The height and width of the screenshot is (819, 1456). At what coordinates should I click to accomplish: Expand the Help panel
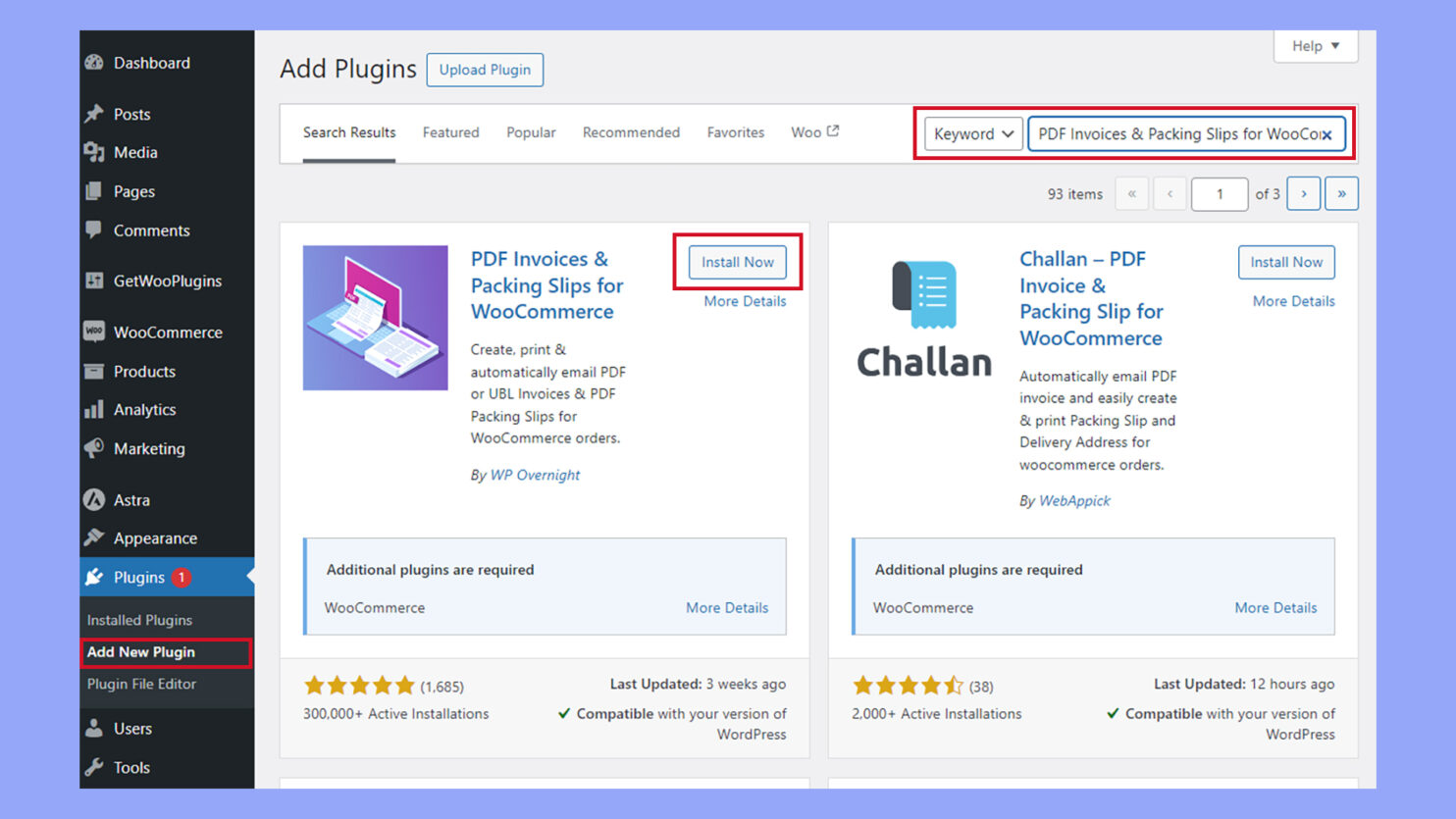[1315, 46]
